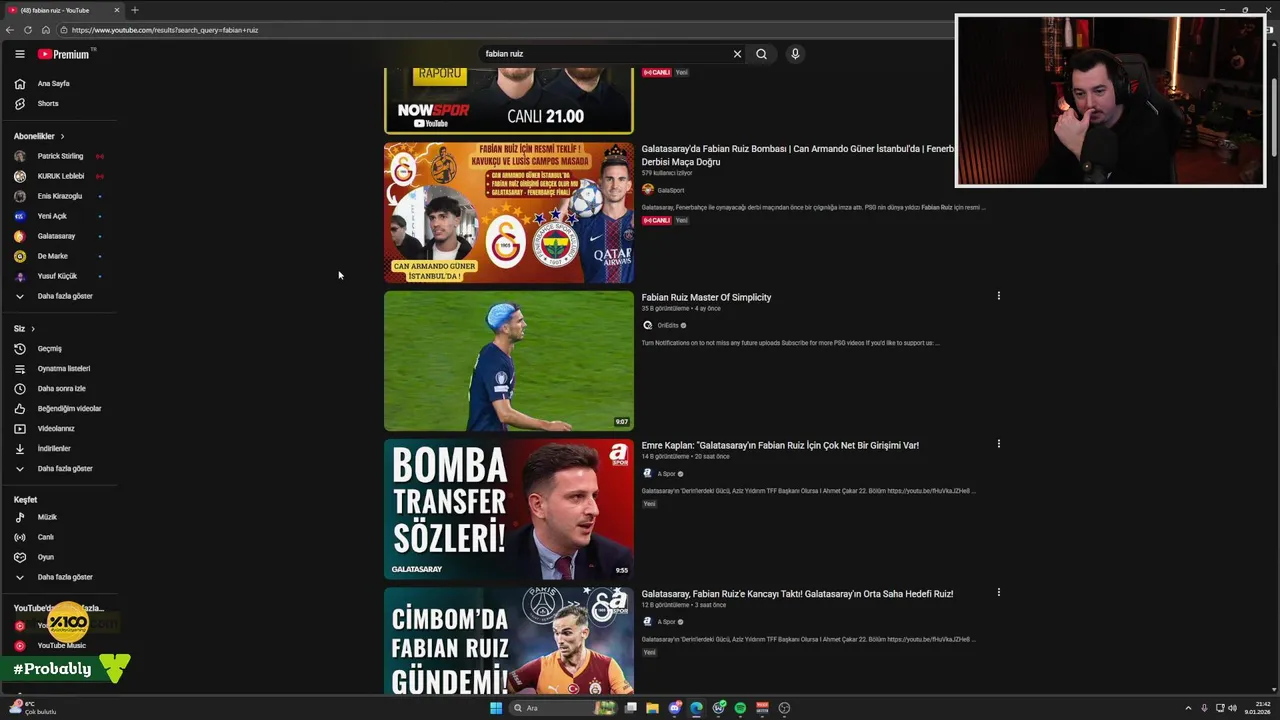
Task: Select the fabian ruiz YouTube browser tab
Action: (63, 10)
